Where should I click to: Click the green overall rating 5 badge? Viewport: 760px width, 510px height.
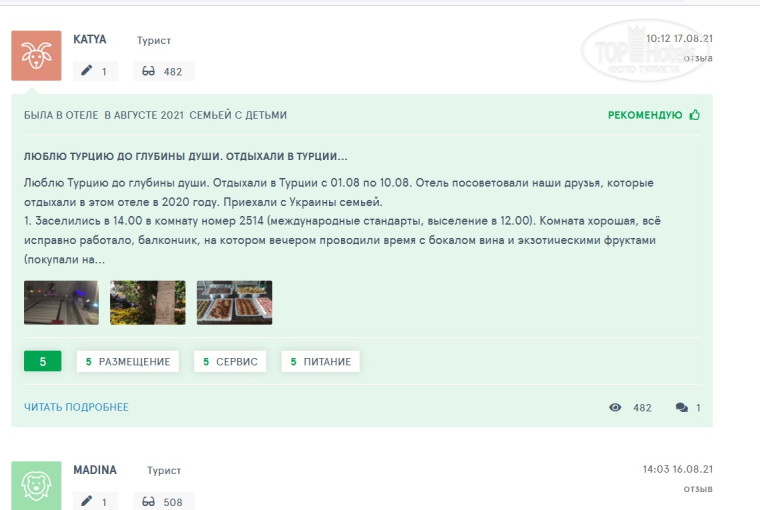tap(42, 361)
